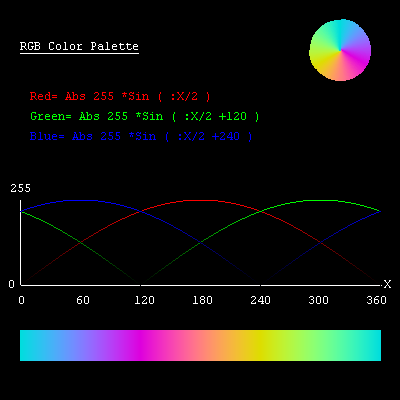Click the circular color wheel
This screenshot has width=400, height=400.
(340, 50)
